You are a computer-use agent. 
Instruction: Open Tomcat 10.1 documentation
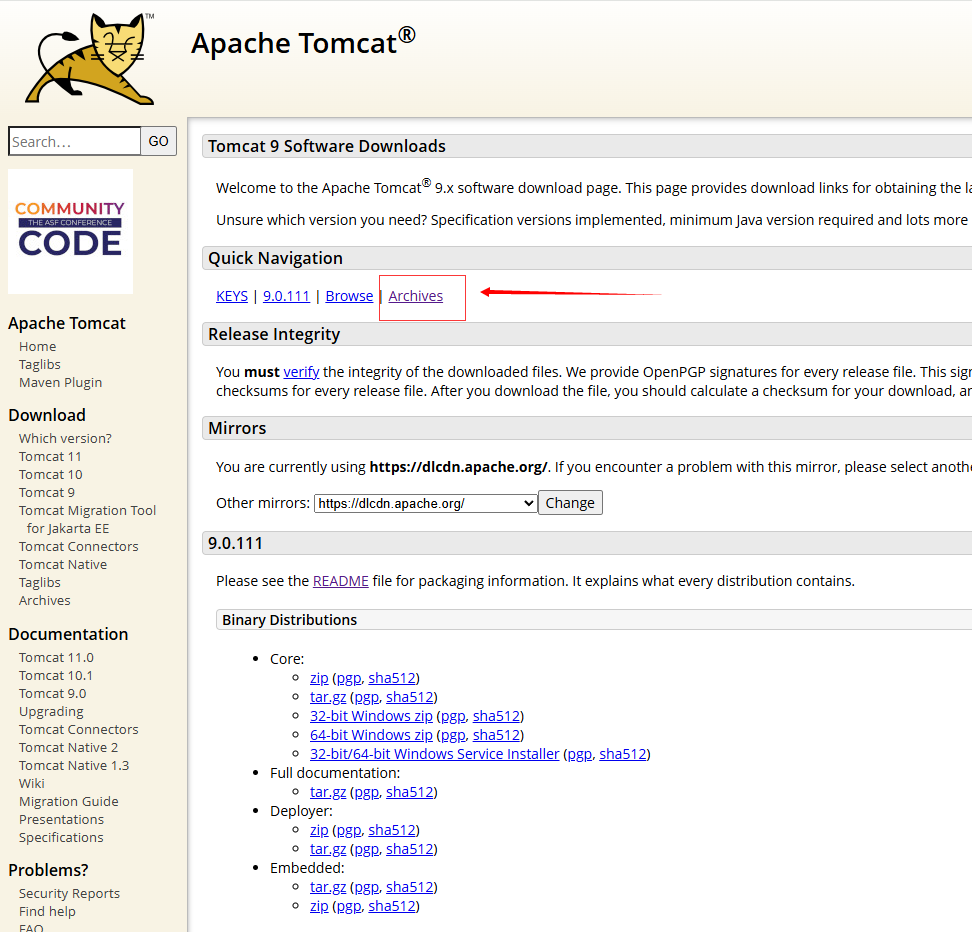pos(56,675)
